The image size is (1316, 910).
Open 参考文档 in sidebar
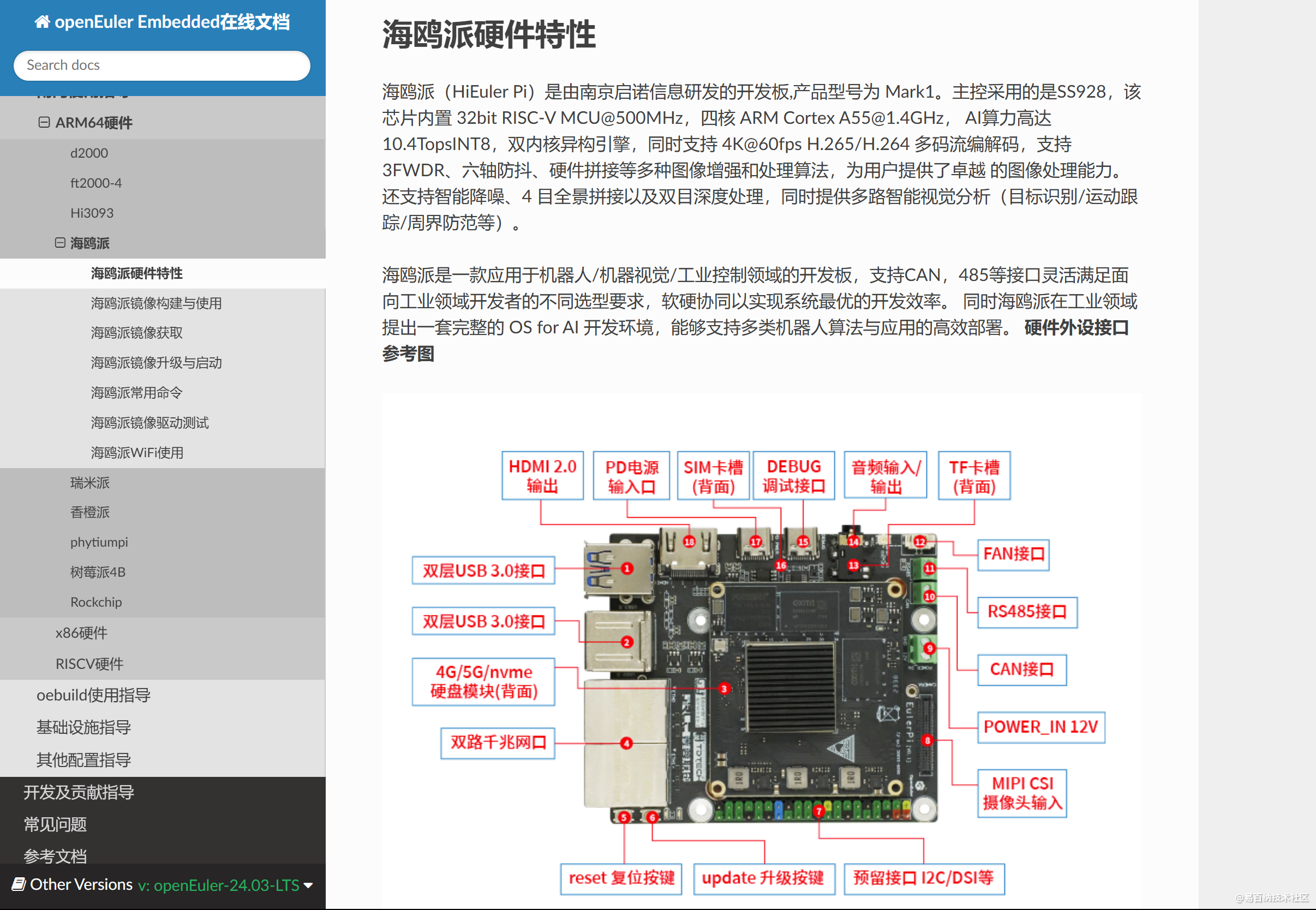(x=55, y=856)
